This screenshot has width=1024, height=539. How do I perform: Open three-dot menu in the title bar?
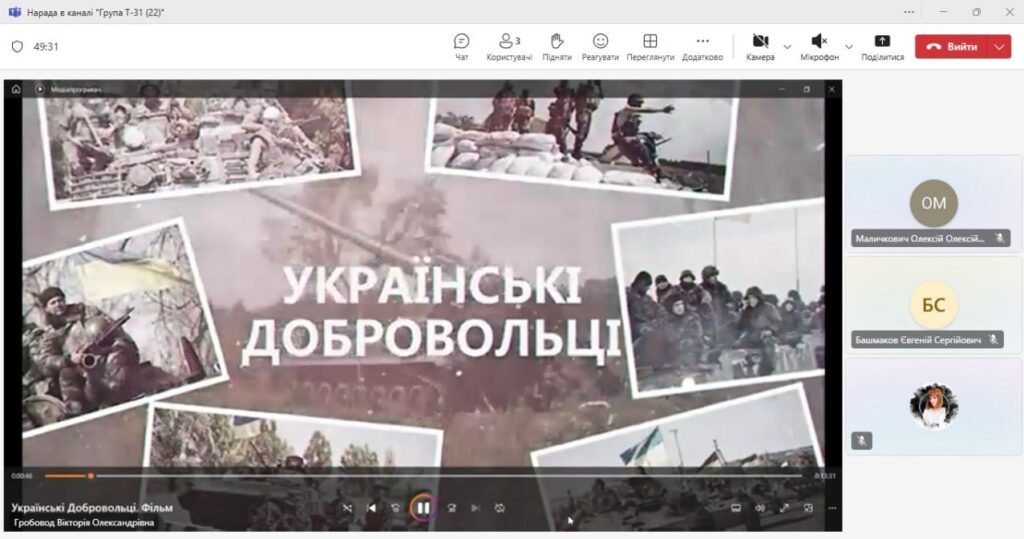pyautogui.click(x=908, y=12)
